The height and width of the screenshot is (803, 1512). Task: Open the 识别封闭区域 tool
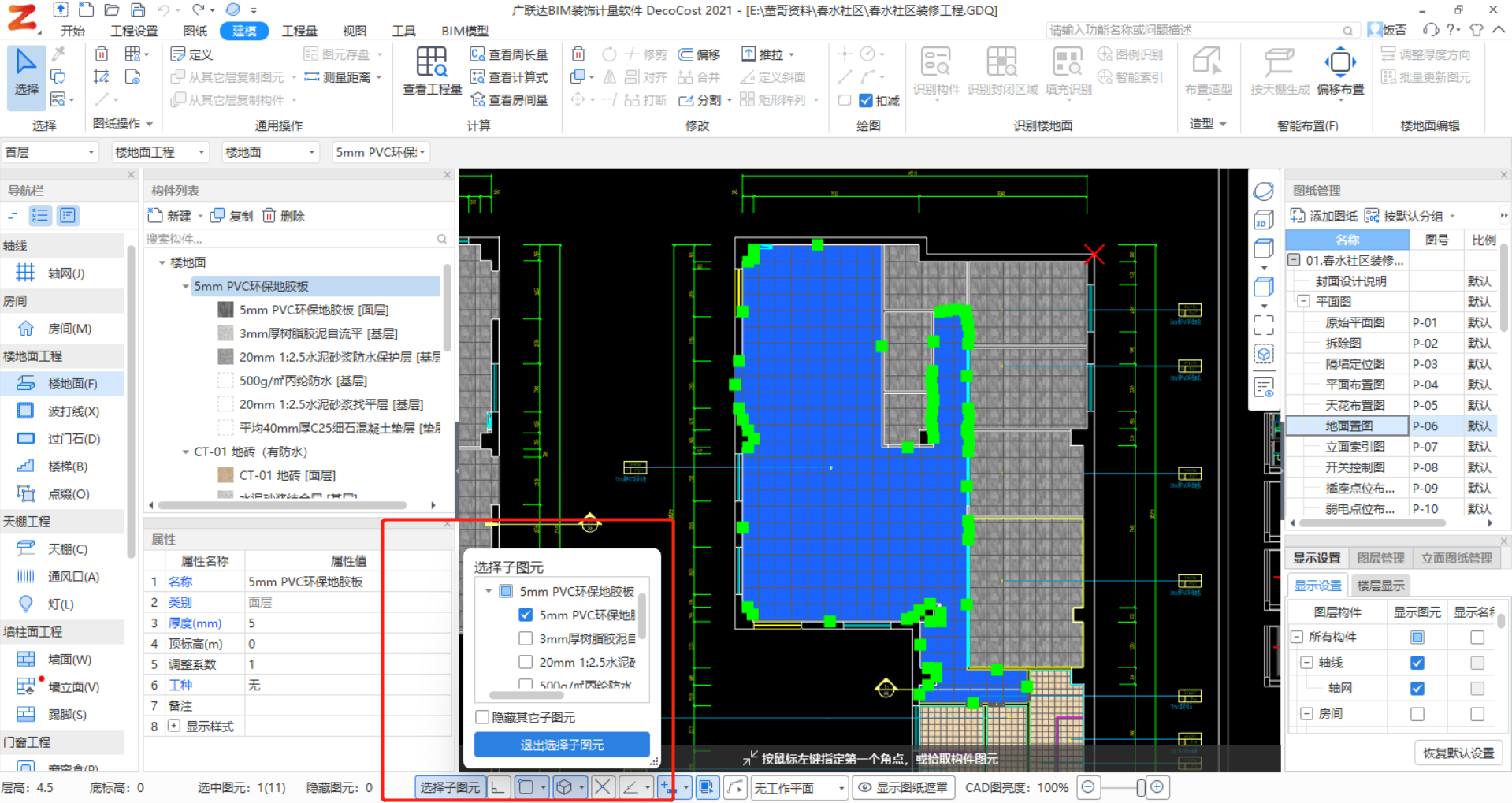[1002, 71]
